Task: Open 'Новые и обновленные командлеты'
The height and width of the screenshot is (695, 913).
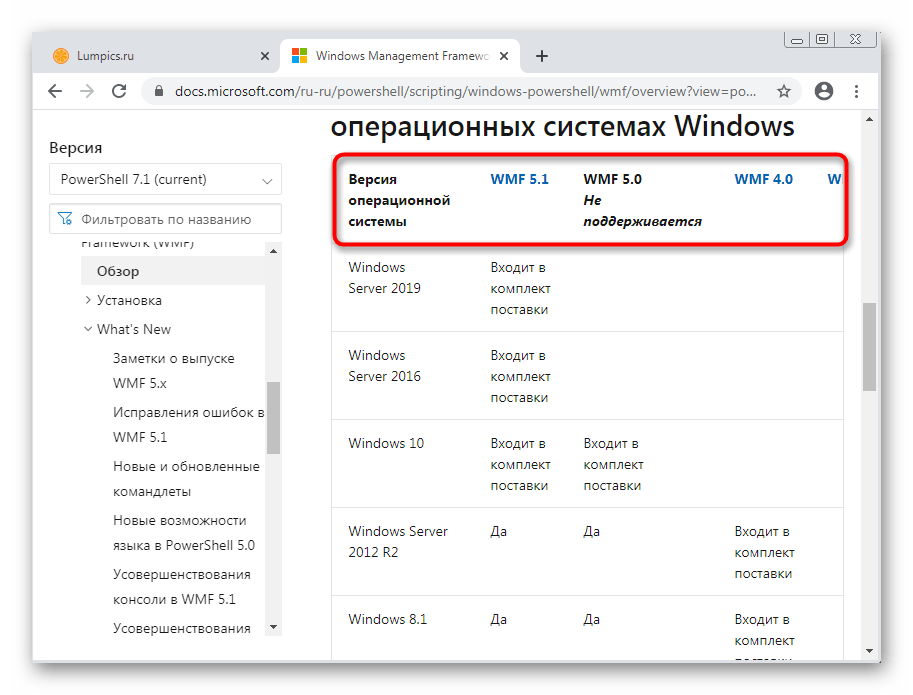Action: [x=186, y=478]
